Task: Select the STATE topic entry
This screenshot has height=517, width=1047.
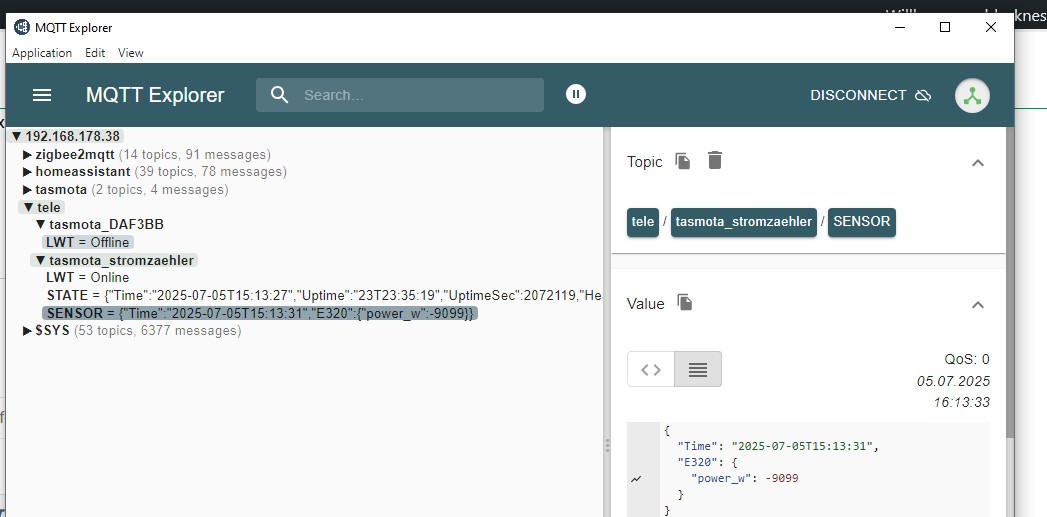Action: (325, 295)
